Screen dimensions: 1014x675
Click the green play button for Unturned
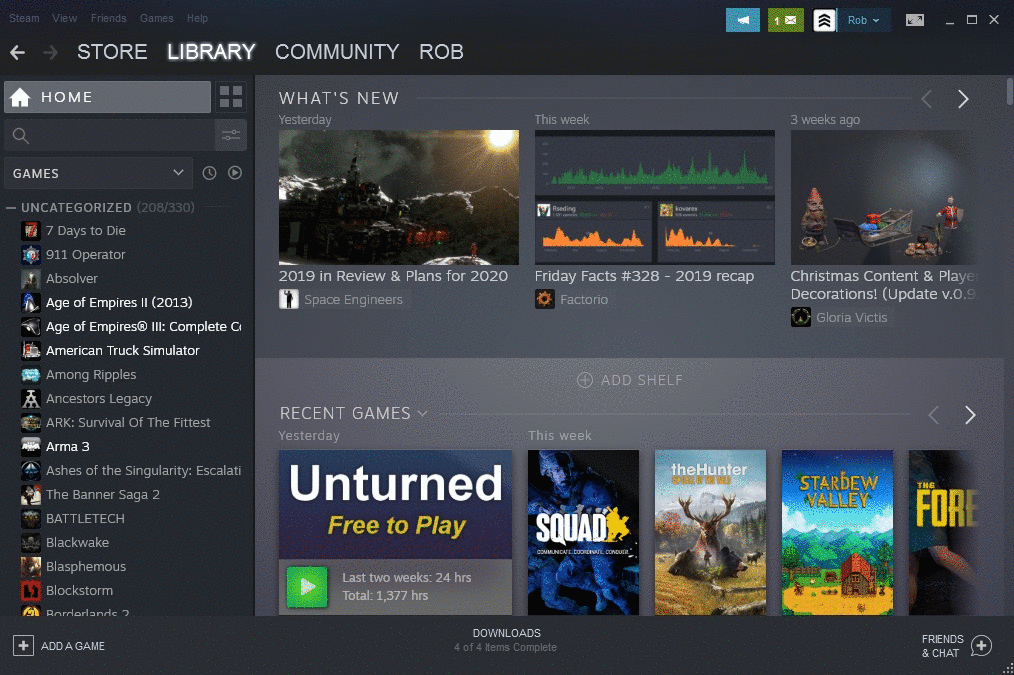[x=307, y=586]
